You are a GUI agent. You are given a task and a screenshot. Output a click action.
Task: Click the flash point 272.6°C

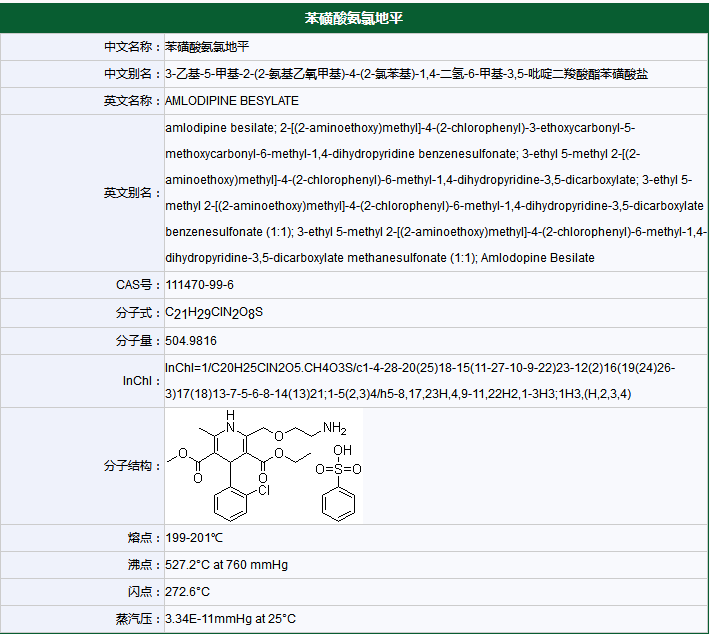[187, 592]
